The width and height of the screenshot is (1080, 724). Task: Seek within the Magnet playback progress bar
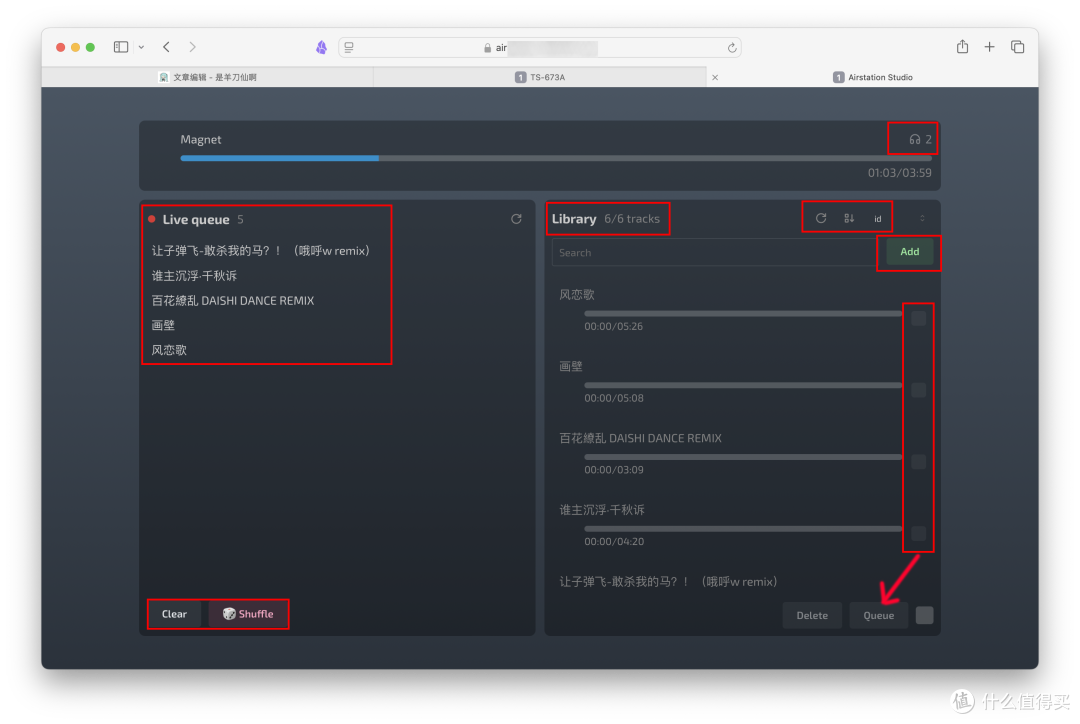tap(556, 158)
